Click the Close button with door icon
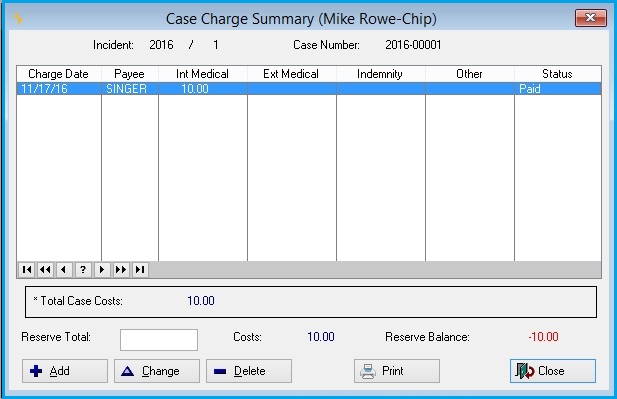Viewport: 617px width, 399px height. 553,371
